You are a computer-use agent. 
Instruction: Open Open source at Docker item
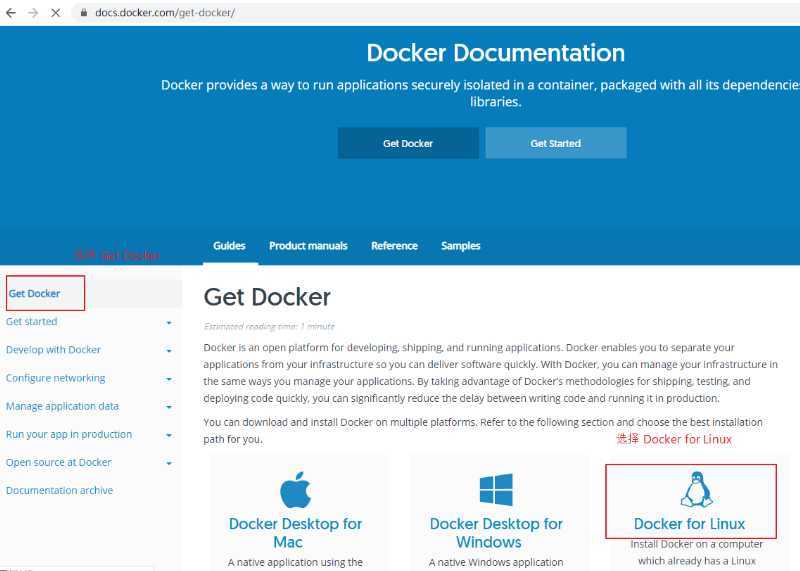59,462
